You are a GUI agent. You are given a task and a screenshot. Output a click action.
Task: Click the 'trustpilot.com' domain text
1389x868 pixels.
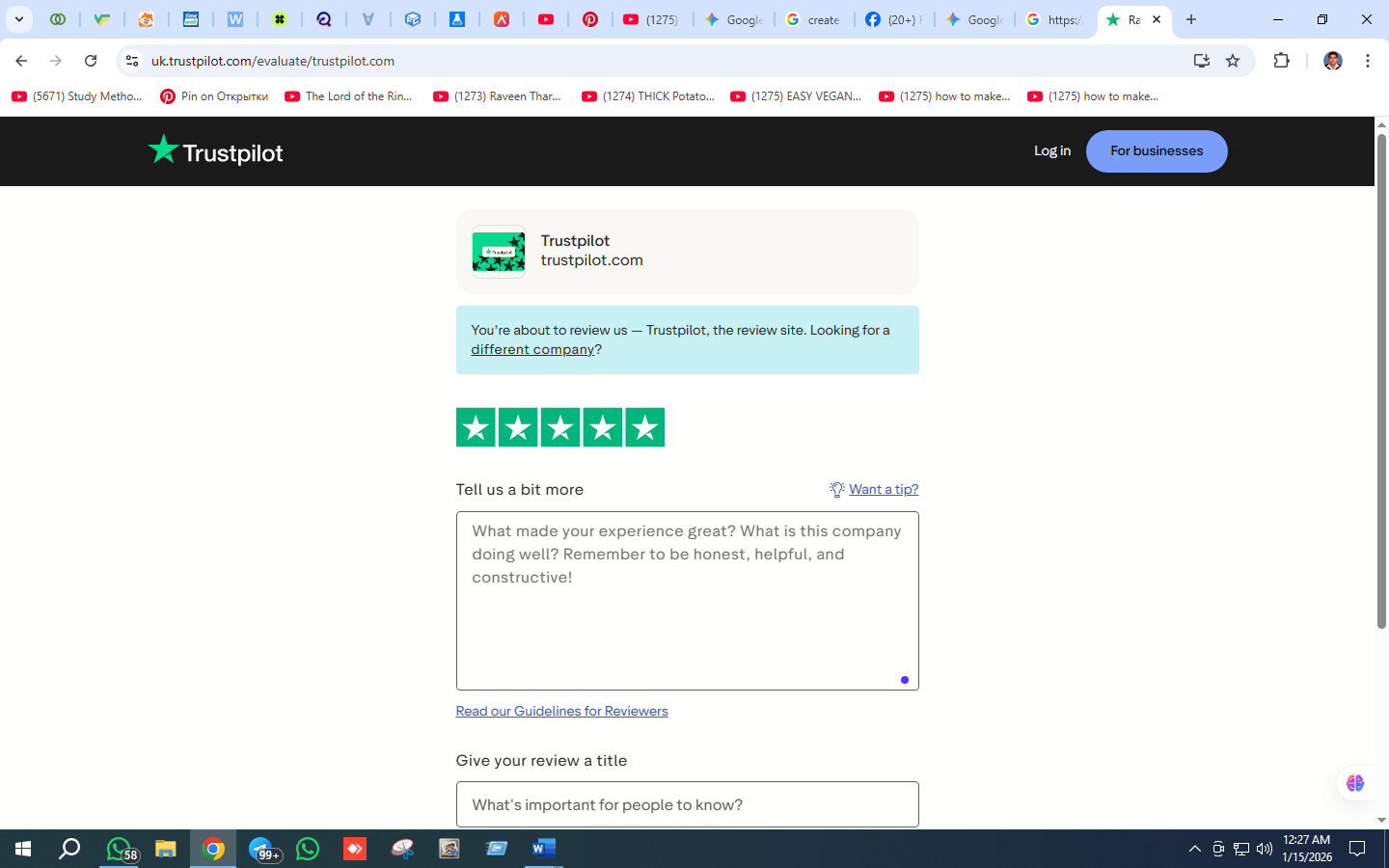tap(592, 260)
